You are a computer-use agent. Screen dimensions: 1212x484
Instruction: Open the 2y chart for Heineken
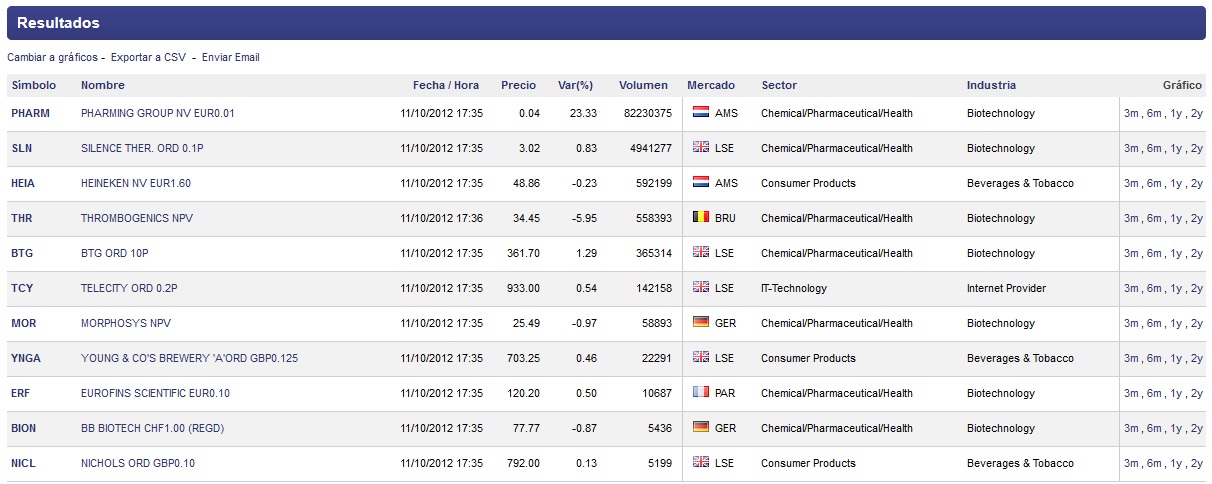pyautogui.click(x=1197, y=184)
